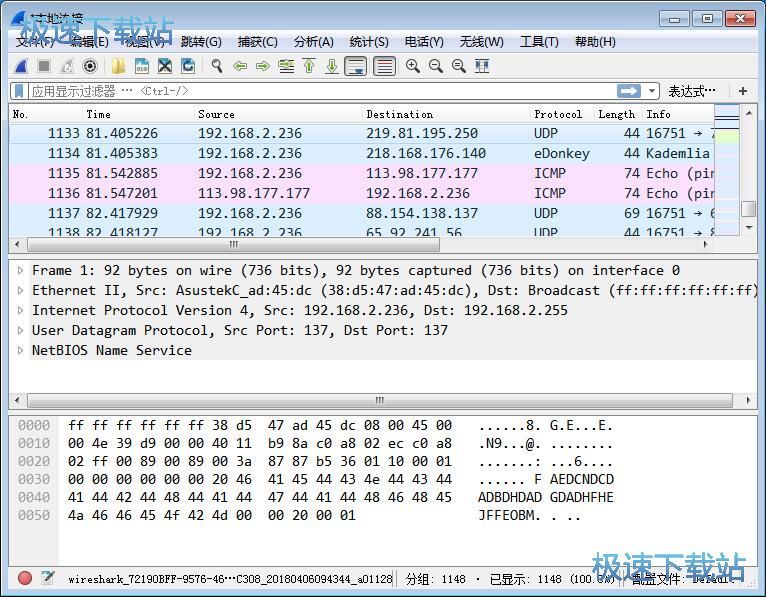Jump to the first packet (up arrow)

point(309,66)
